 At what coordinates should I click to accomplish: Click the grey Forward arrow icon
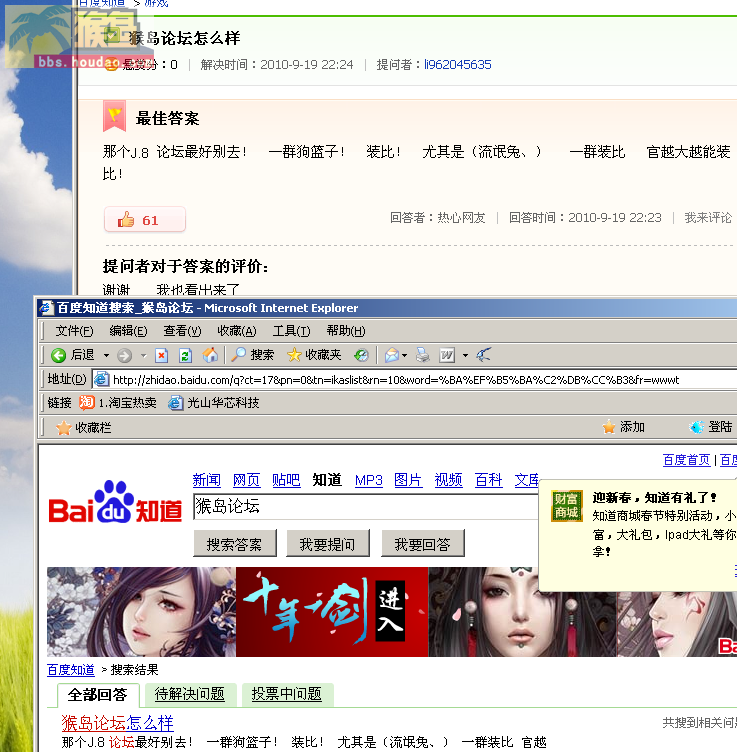point(124,355)
